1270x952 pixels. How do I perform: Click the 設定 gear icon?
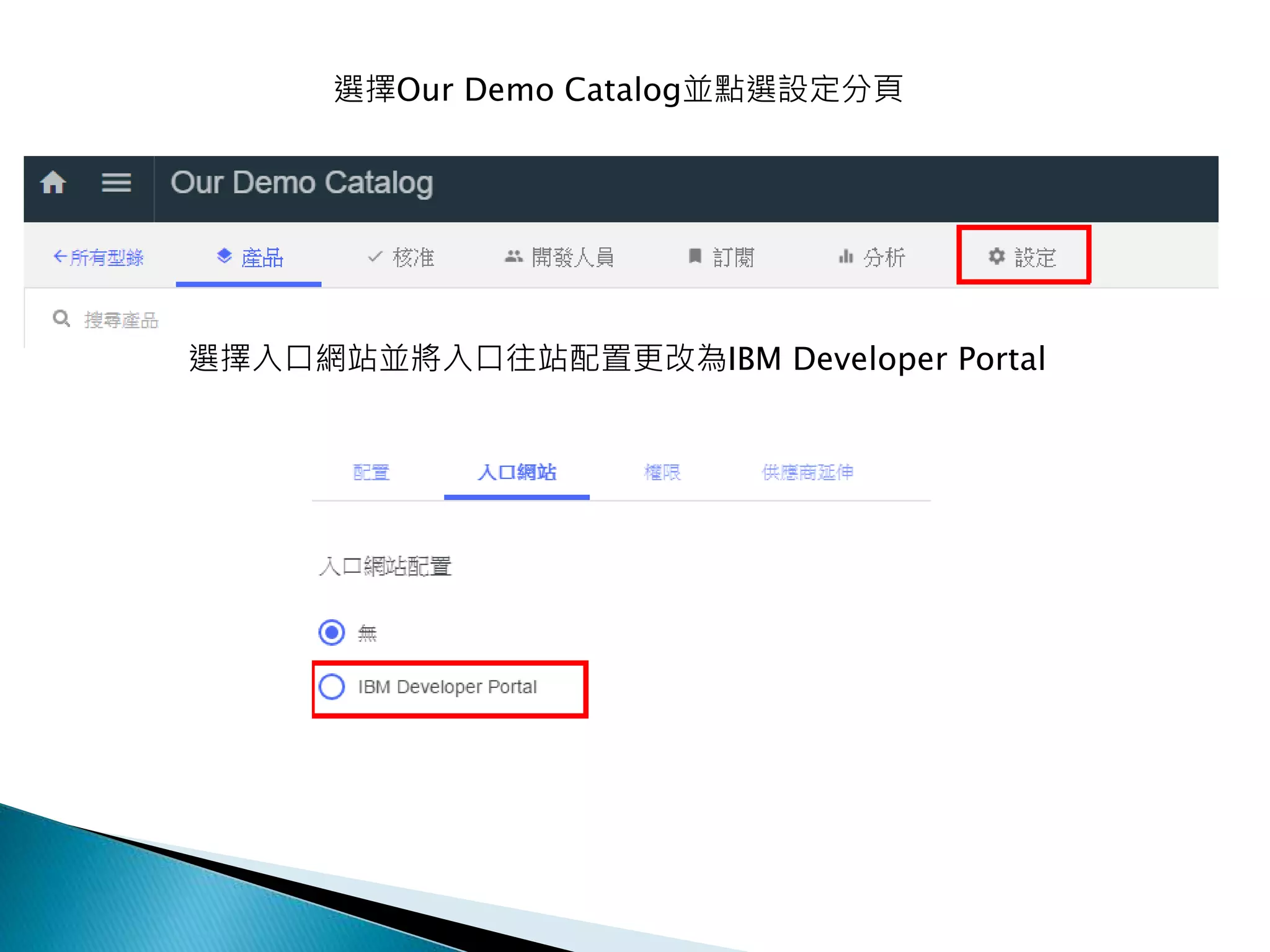tap(997, 257)
